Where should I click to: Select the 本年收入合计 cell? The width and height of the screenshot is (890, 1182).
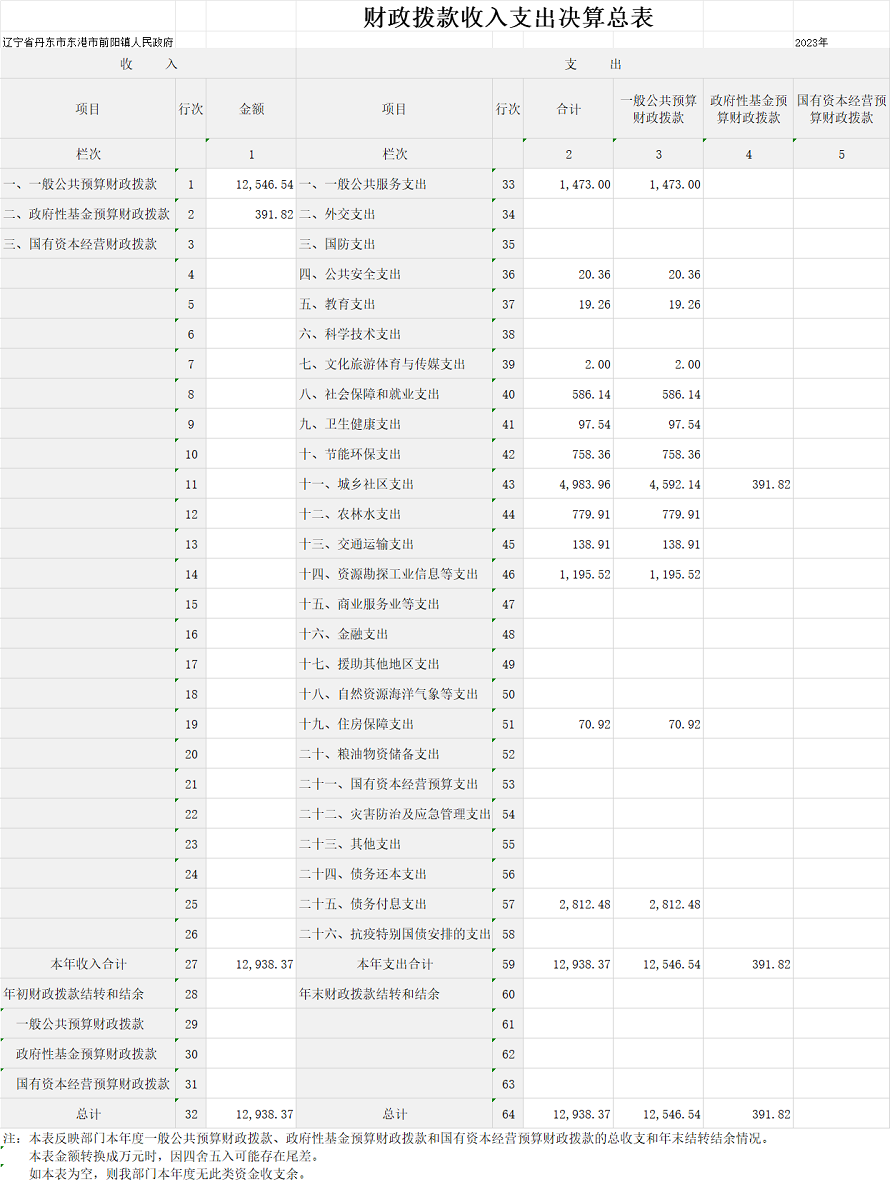tap(87, 964)
